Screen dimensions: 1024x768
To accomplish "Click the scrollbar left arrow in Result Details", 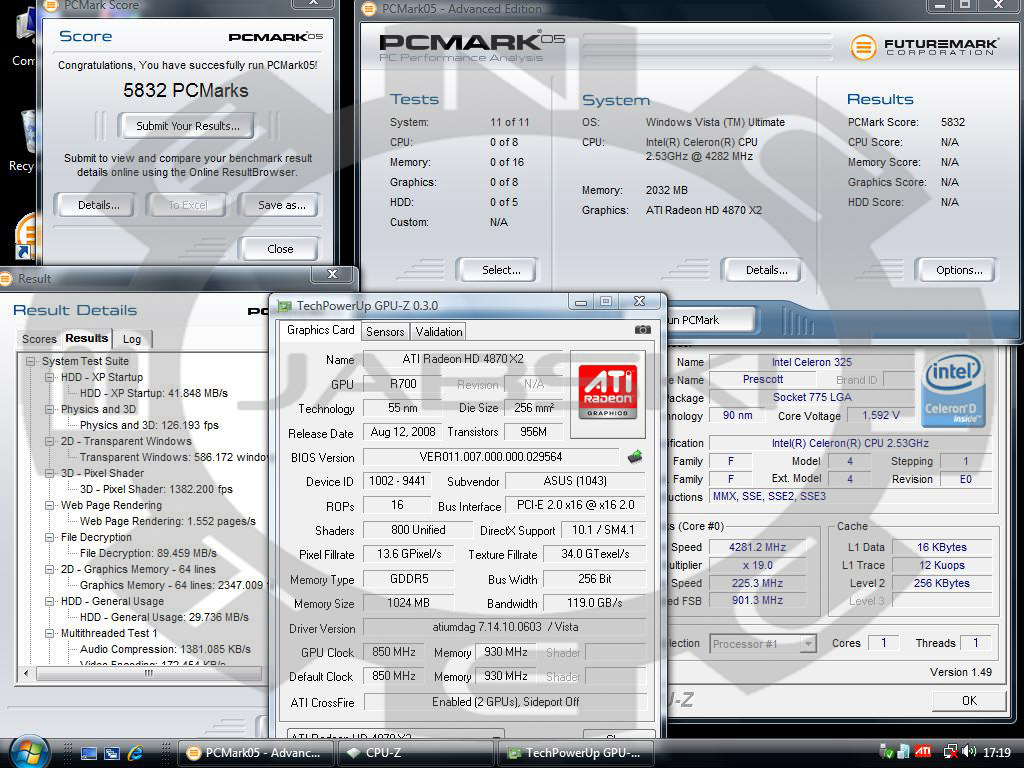I will pyautogui.click(x=26, y=673).
